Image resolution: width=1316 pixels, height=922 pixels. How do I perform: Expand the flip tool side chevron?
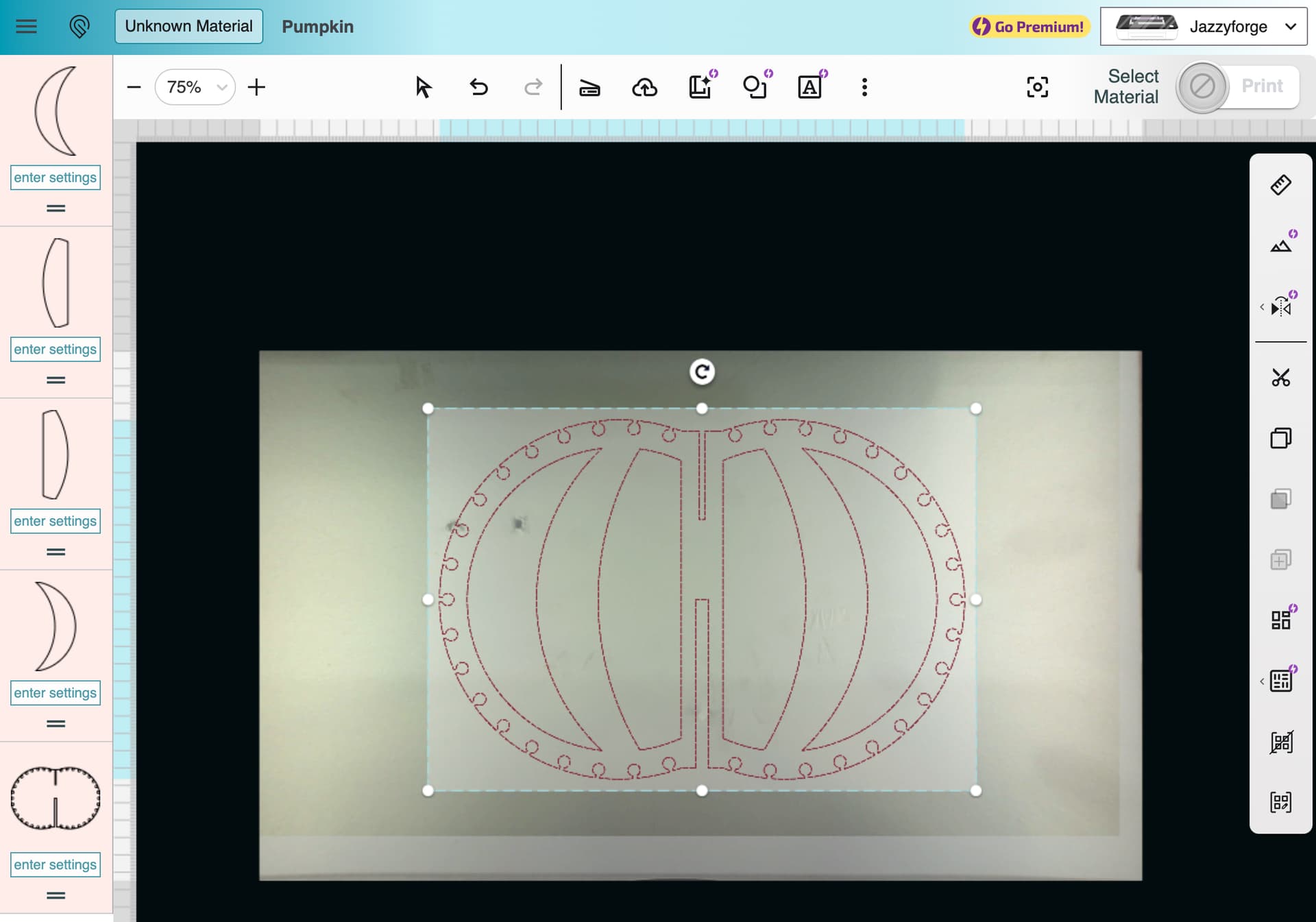coord(1262,307)
